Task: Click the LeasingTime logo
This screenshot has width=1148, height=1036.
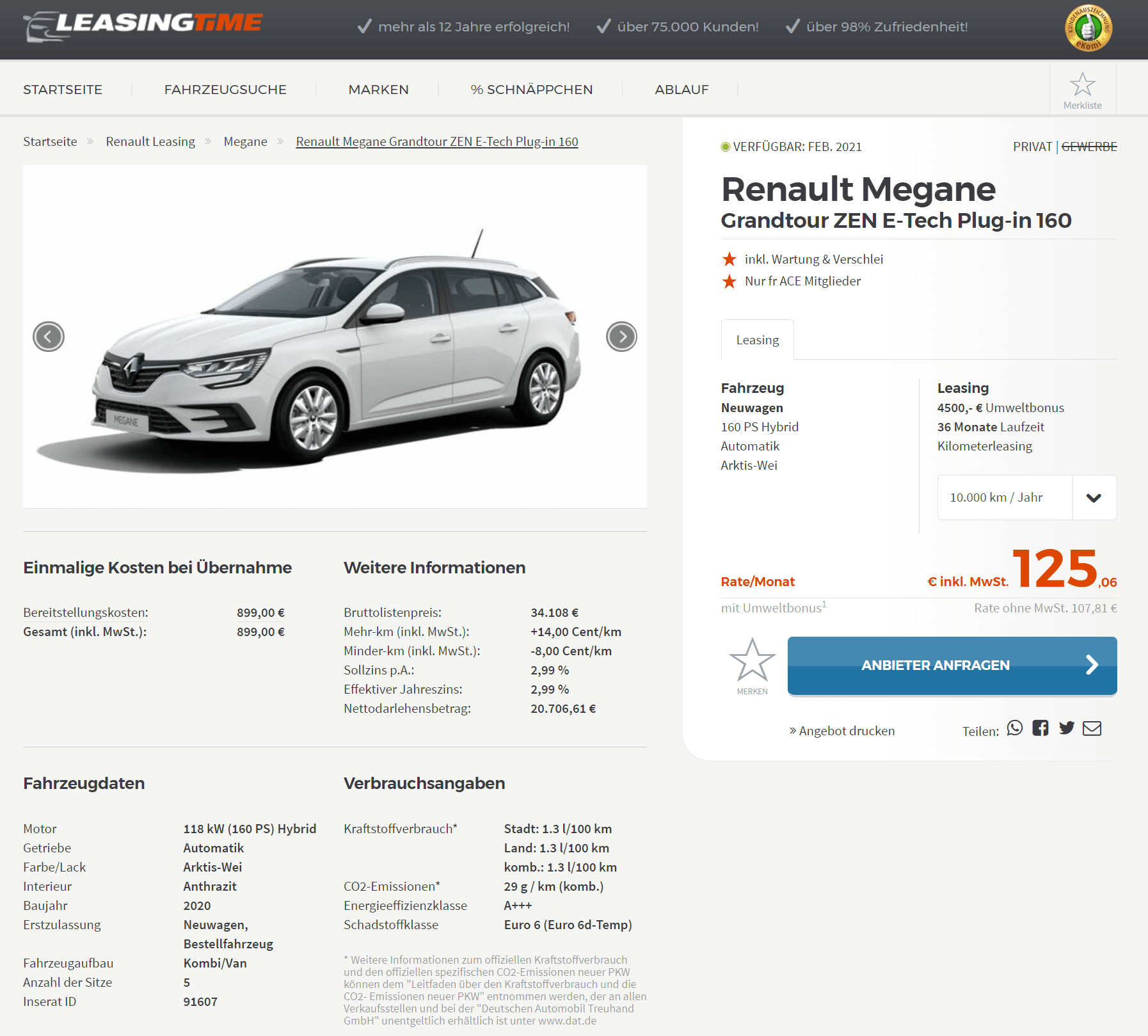Action: (143, 26)
